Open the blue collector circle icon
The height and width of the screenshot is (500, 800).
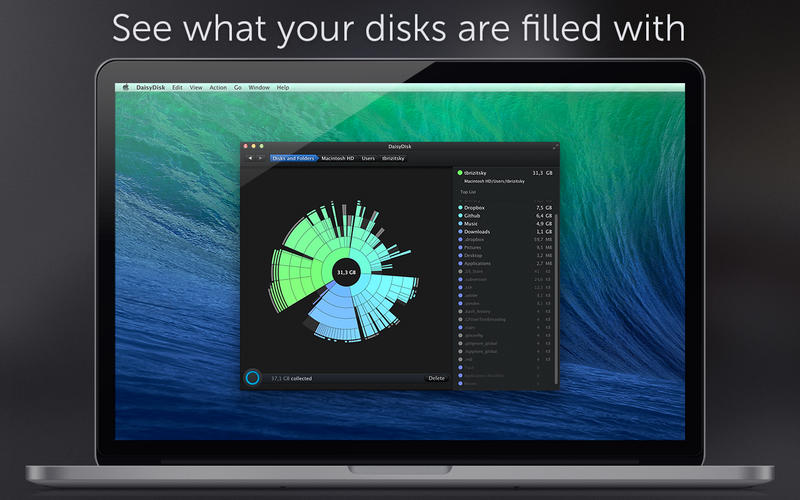coord(253,378)
